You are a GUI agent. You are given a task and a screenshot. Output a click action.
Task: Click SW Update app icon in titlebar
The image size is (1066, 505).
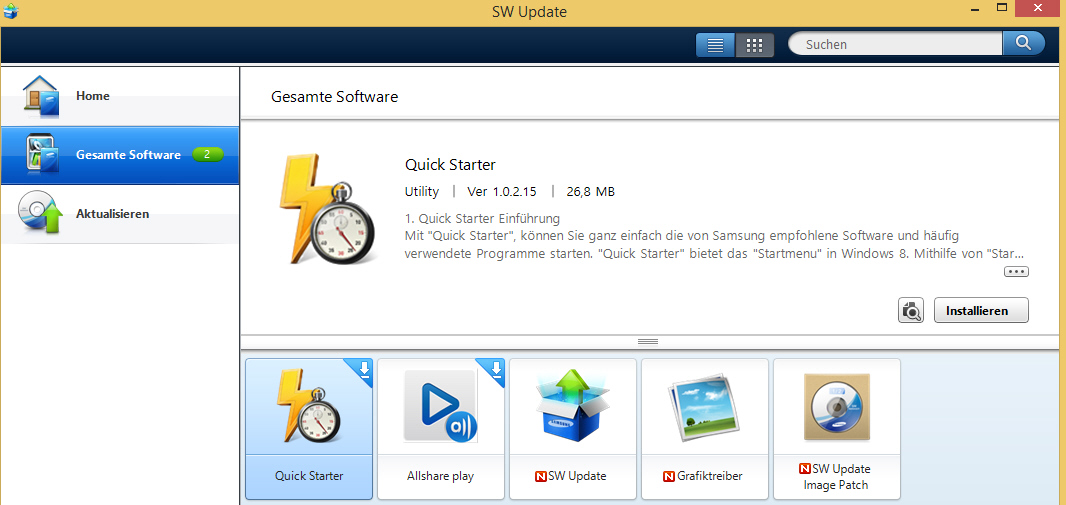pos(10,11)
